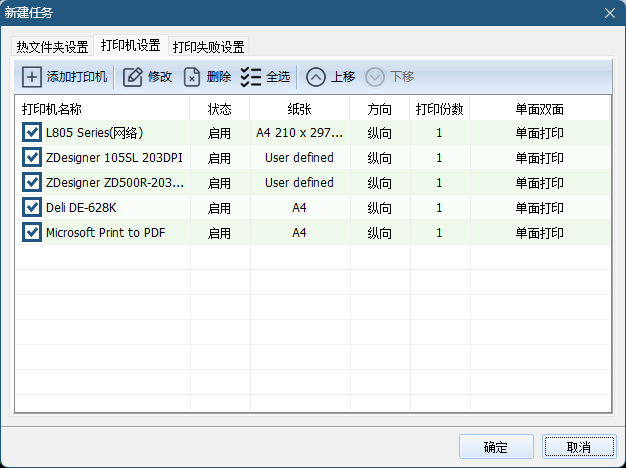Viewport: 626px width, 468px height.
Task: Click the 下移 down arrow icon
Action: tap(374, 77)
